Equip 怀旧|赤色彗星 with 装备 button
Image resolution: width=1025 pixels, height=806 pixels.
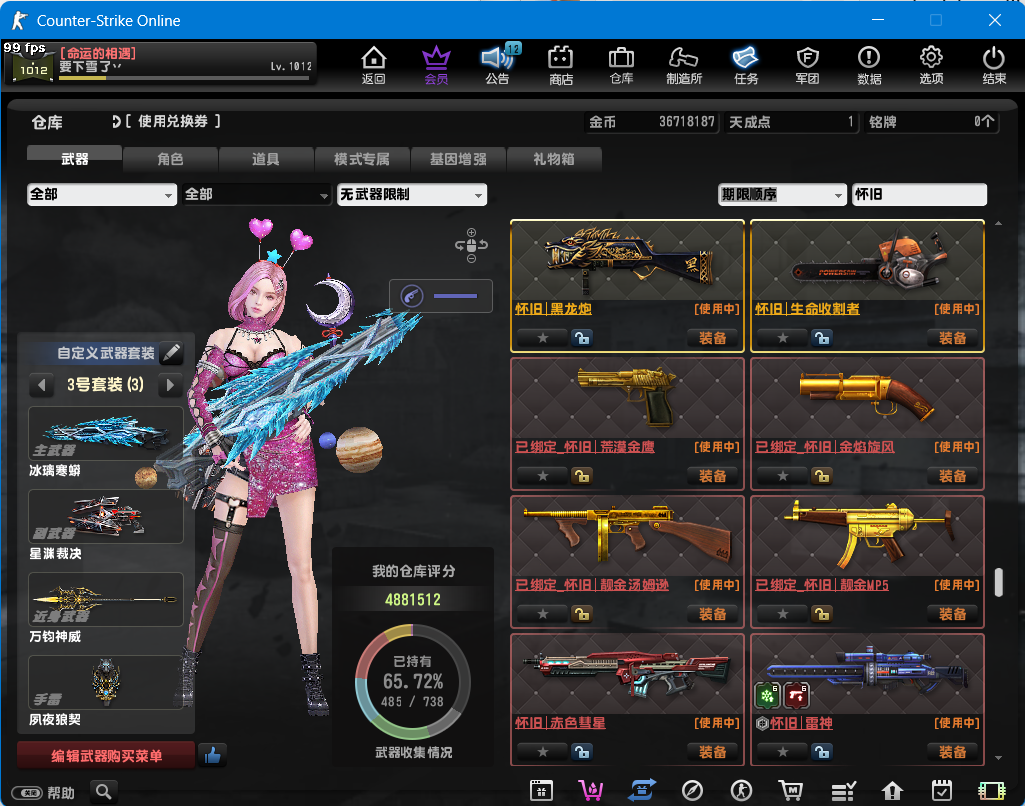[x=712, y=752]
